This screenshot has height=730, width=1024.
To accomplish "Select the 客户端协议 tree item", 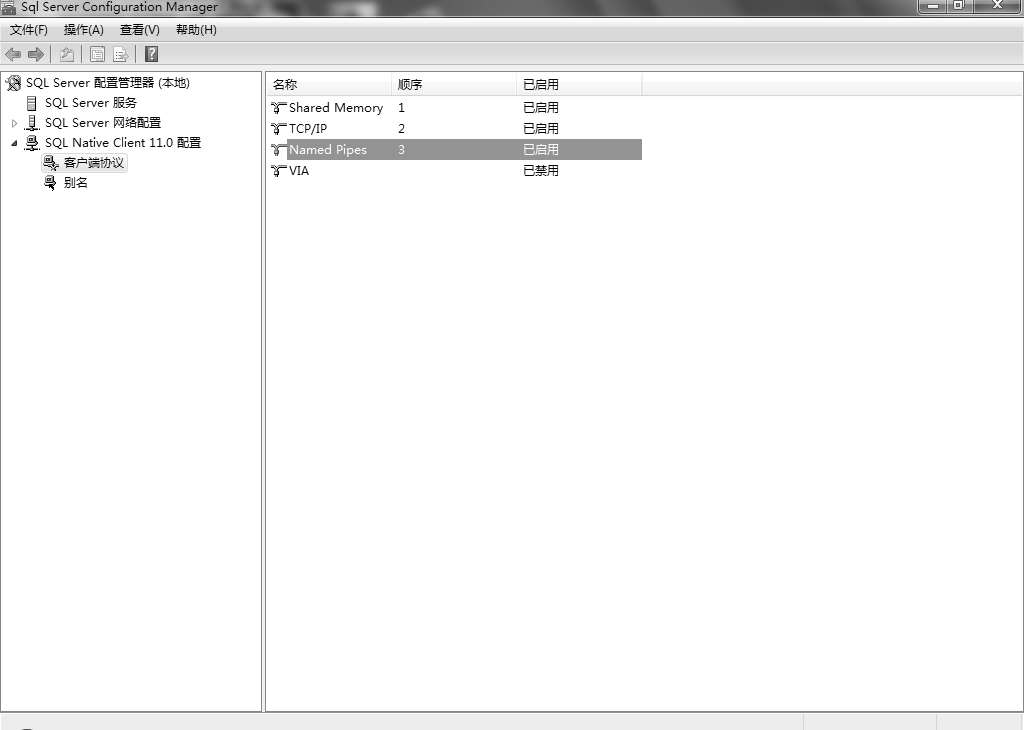I will pyautogui.click(x=94, y=163).
